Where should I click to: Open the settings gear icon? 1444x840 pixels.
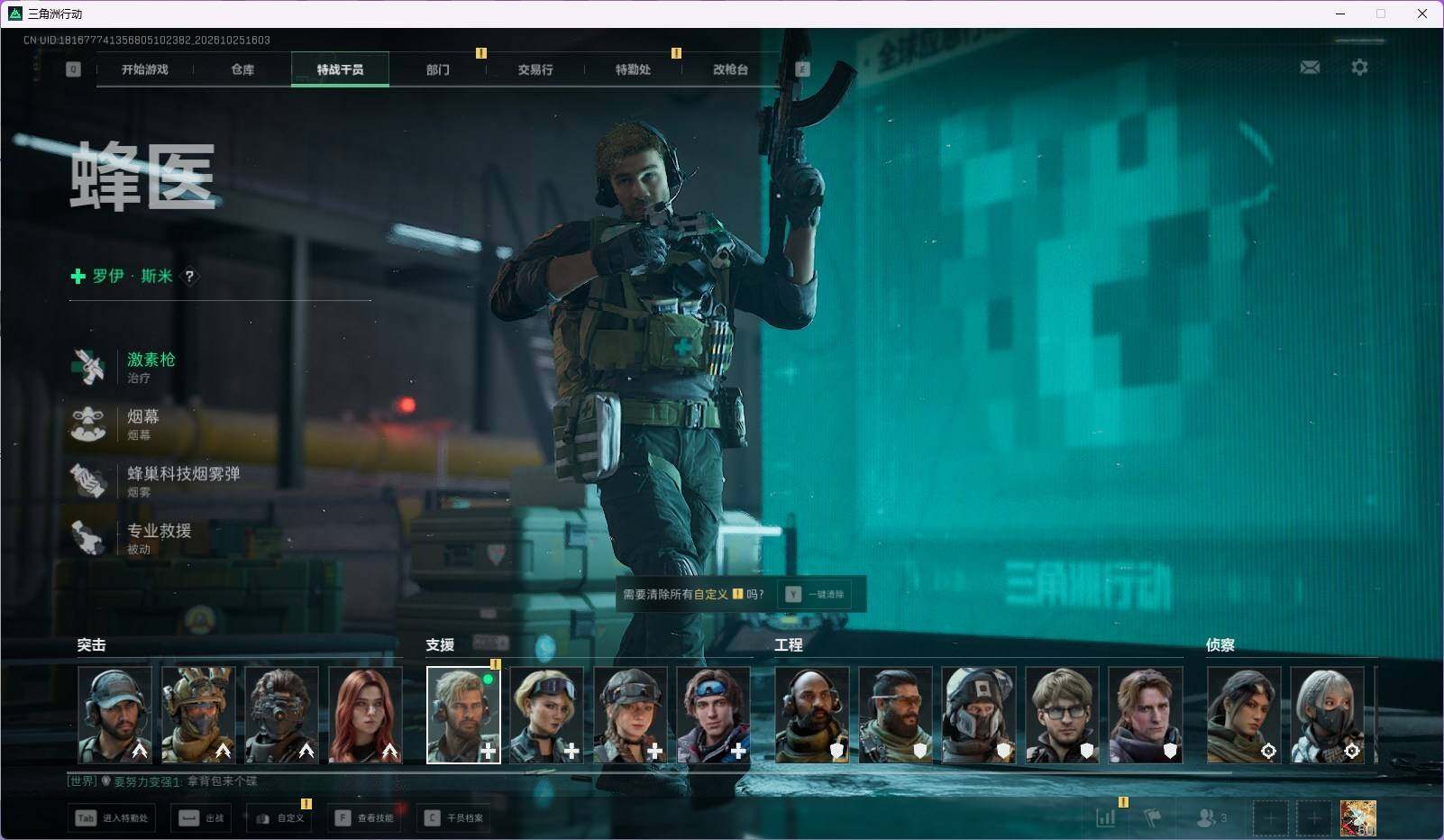(x=1359, y=68)
